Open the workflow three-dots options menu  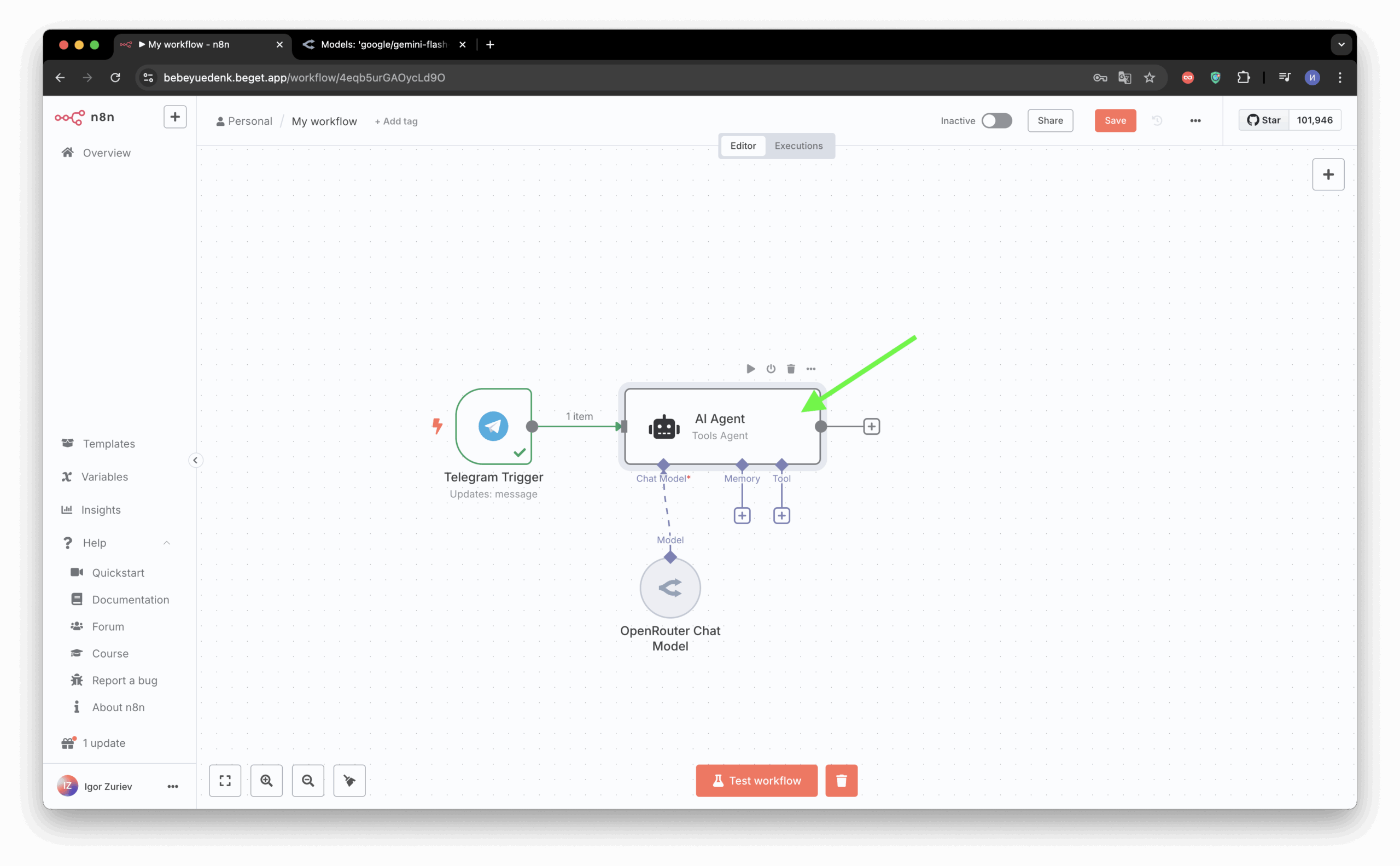[1195, 121]
